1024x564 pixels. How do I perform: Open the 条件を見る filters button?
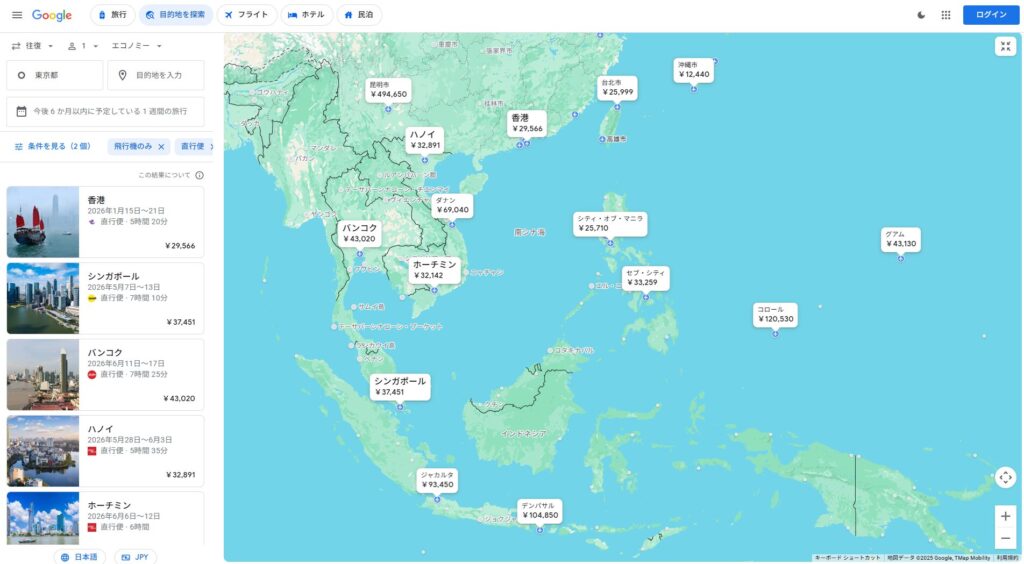[x=52, y=146]
